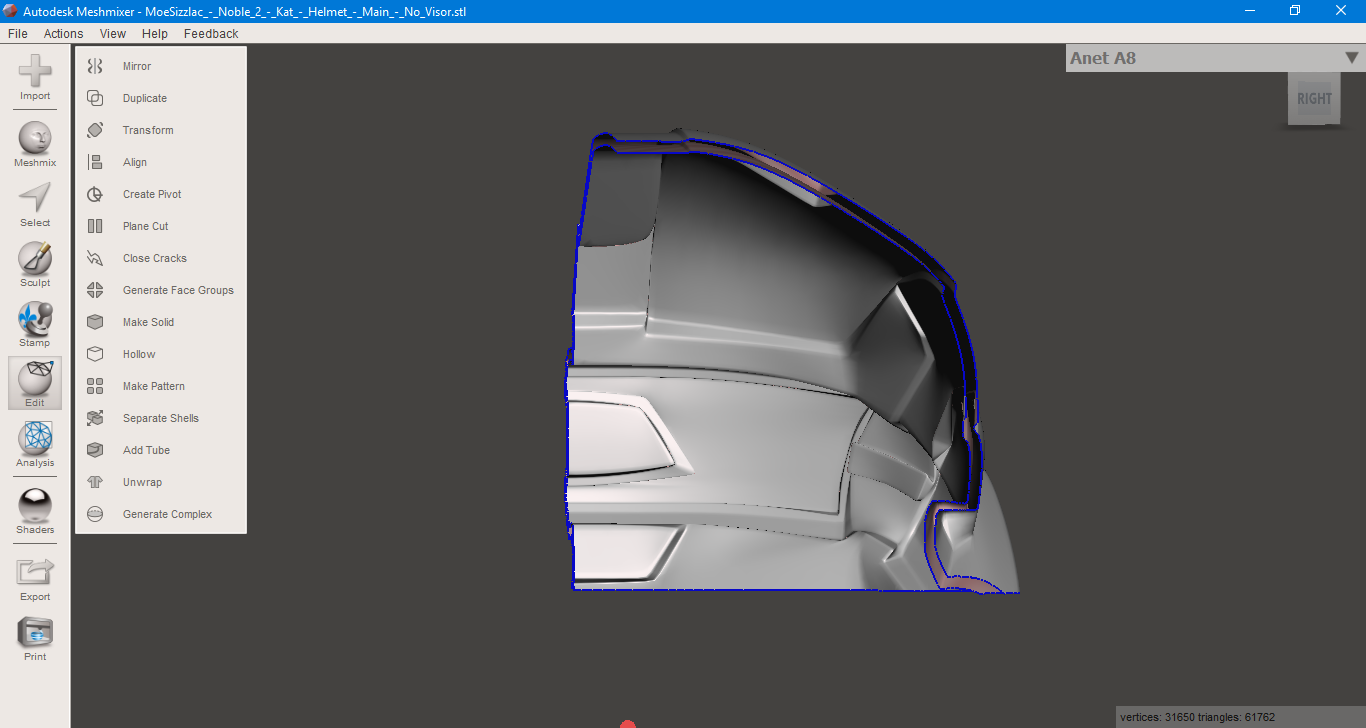Click the Close Cracks icon
Image resolution: width=1366 pixels, height=728 pixels.
click(x=95, y=258)
